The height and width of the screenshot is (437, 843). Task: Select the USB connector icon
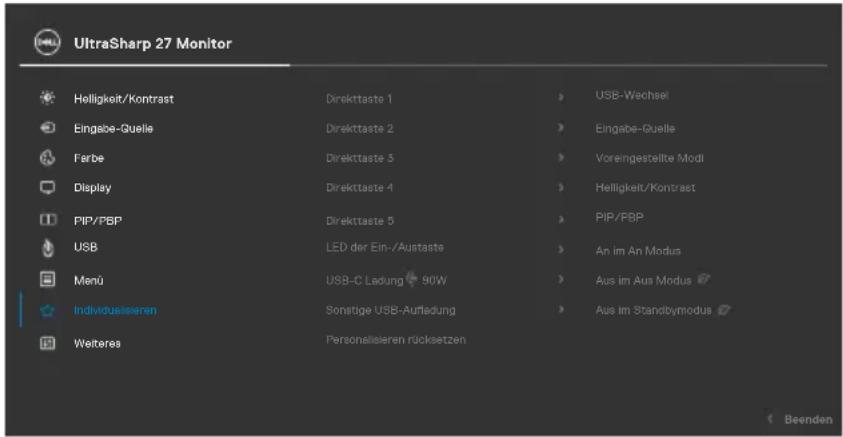pos(47,248)
